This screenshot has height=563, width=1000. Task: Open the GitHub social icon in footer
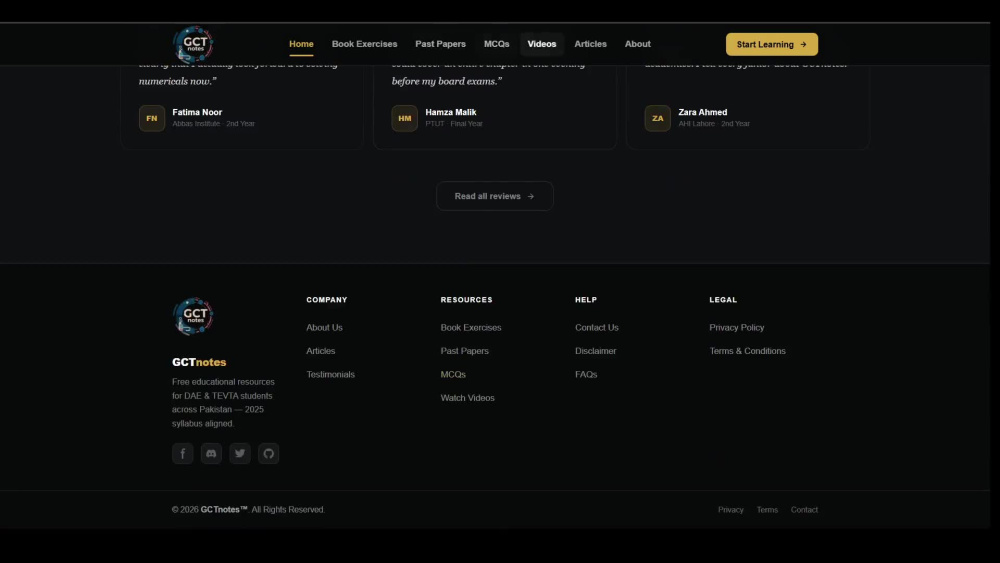pyautogui.click(x=268, y=453)
